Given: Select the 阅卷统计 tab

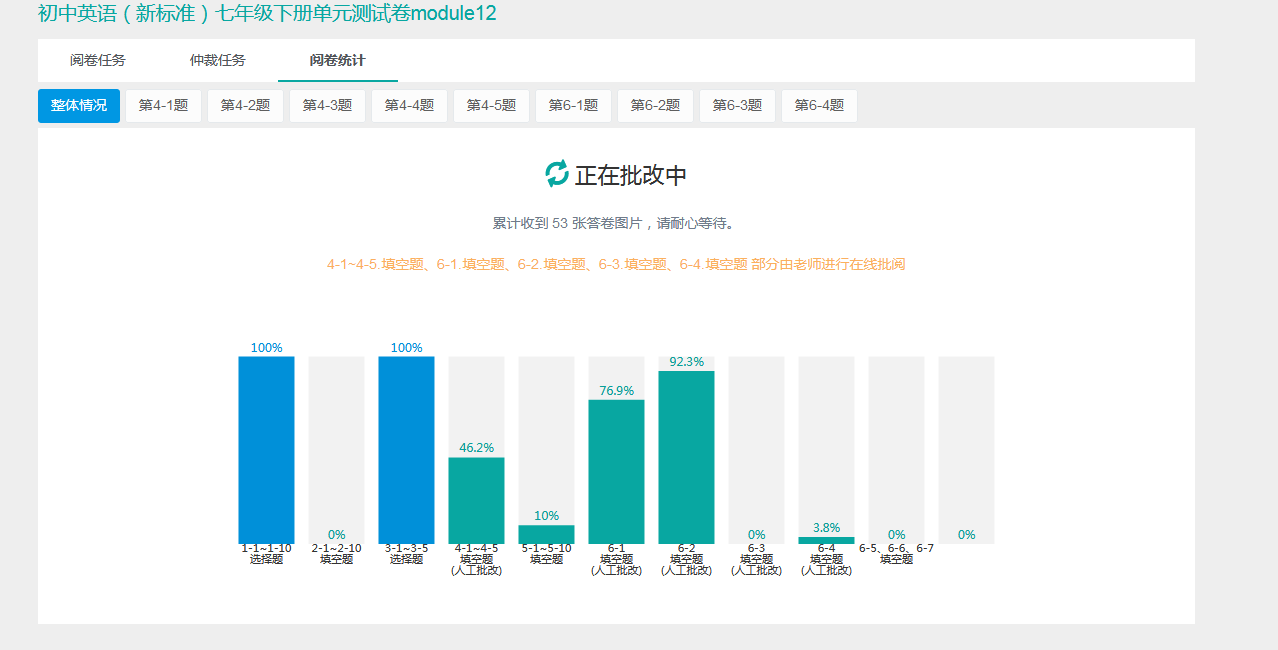Looking at the screenshot, I should (338, 60).
